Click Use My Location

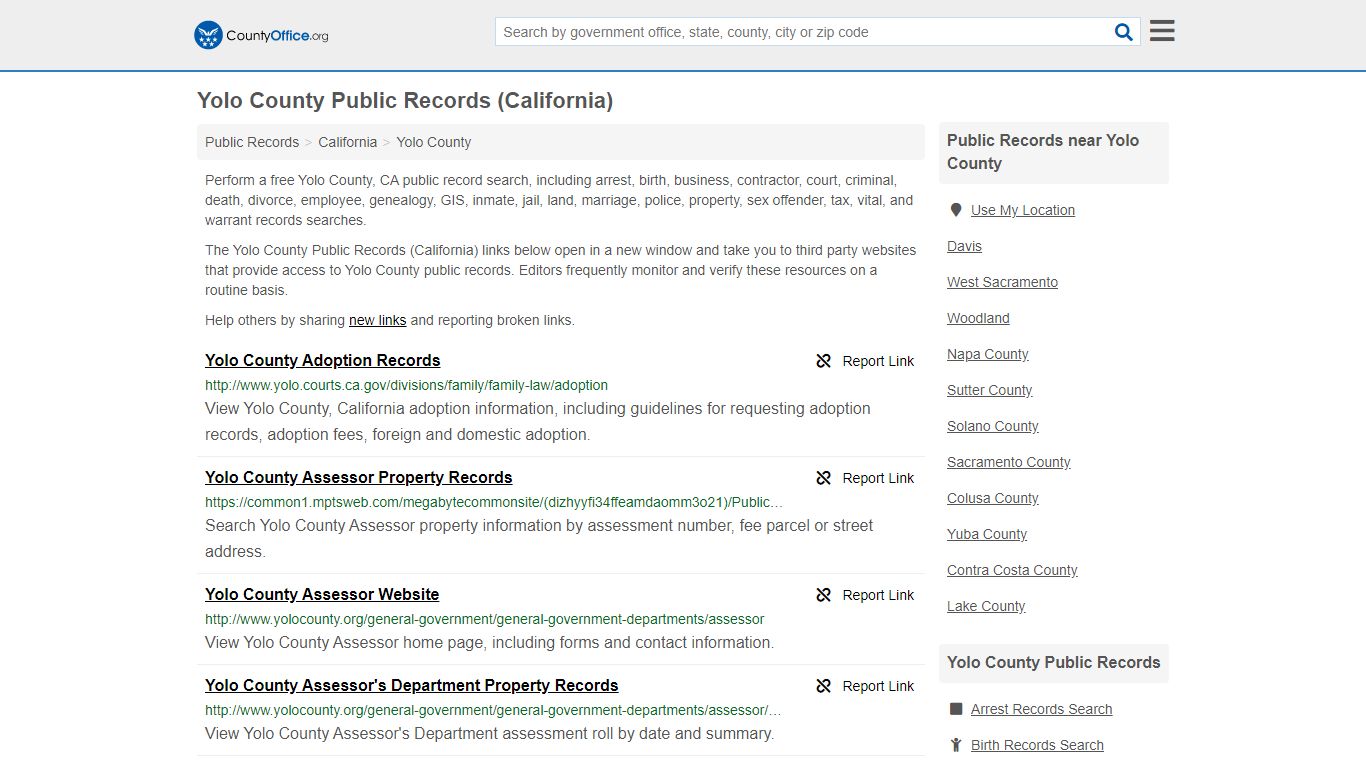pyautogui.click(x=1023, y=210)
